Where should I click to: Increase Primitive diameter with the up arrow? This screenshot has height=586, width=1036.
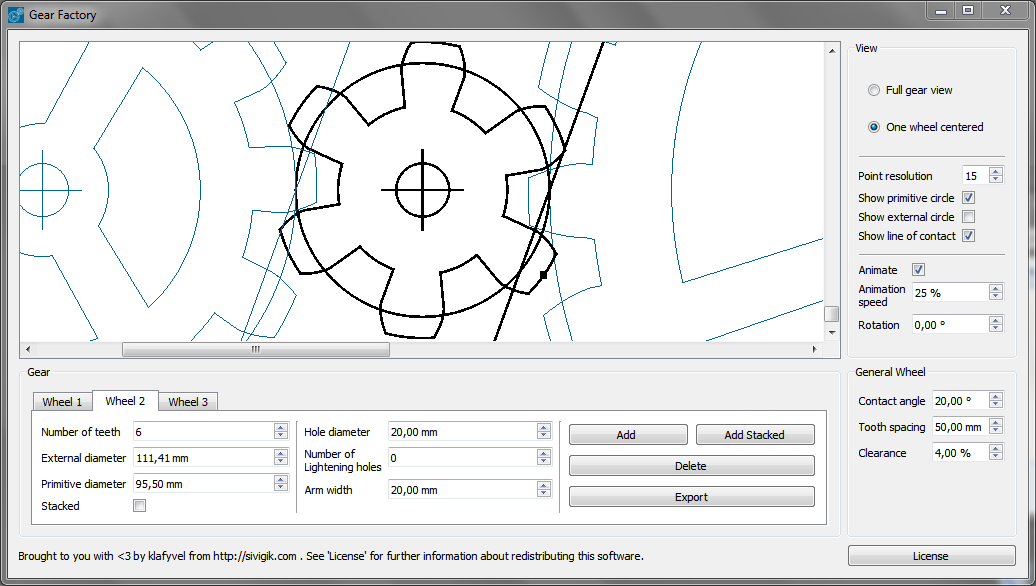point(281,480)
